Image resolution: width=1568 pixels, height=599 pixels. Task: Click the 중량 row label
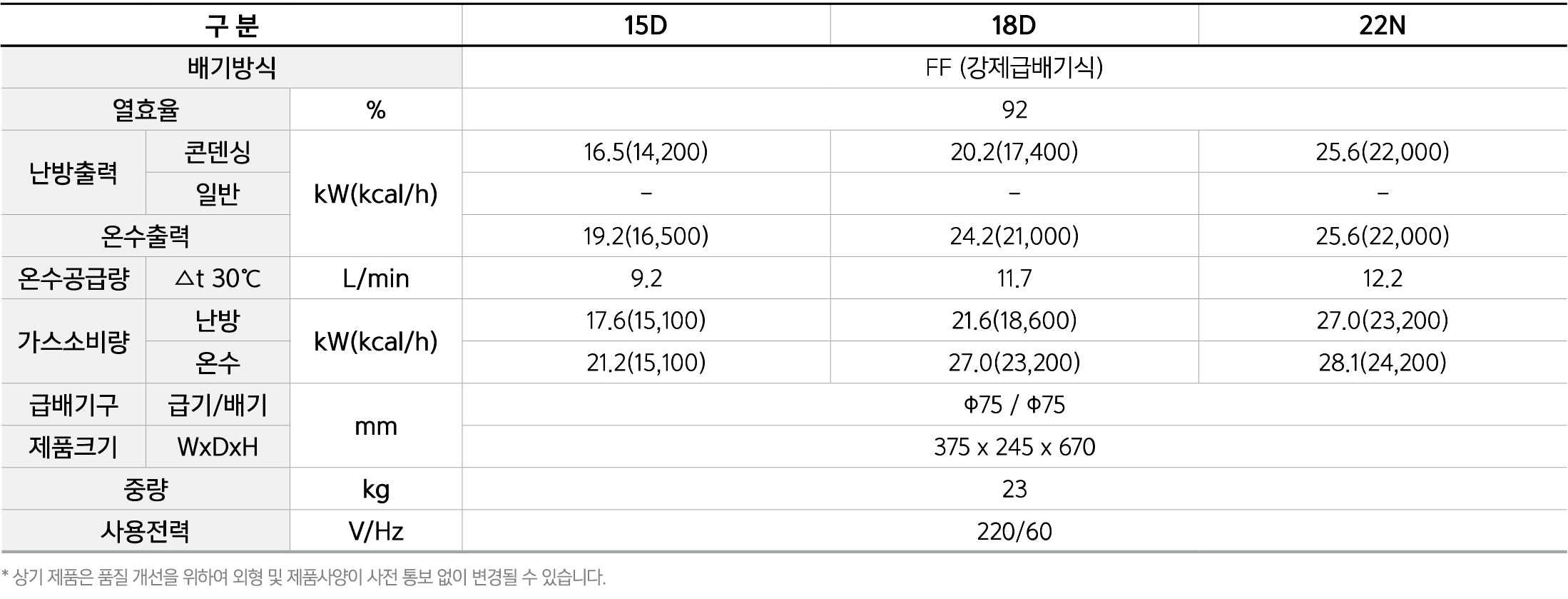coord(146,489)
